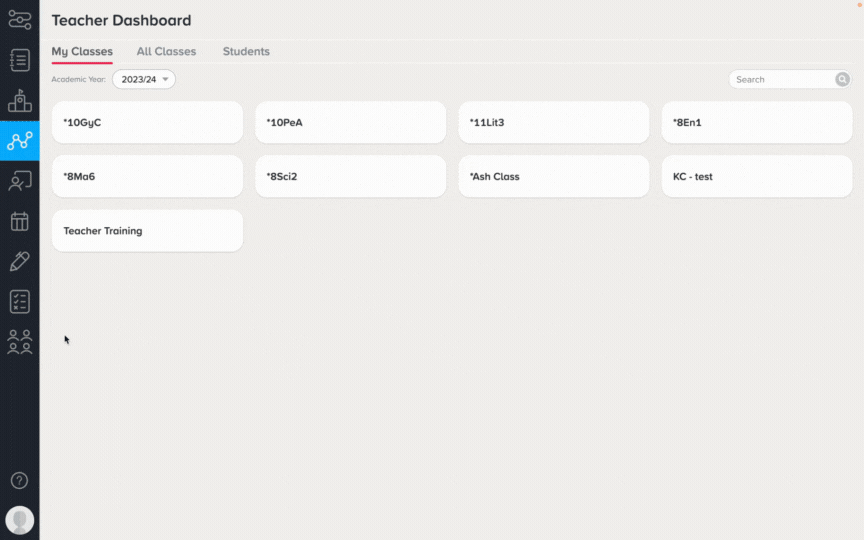
Task: Expand the Academic Year 2023/24 dropdown
Action: 144,79
